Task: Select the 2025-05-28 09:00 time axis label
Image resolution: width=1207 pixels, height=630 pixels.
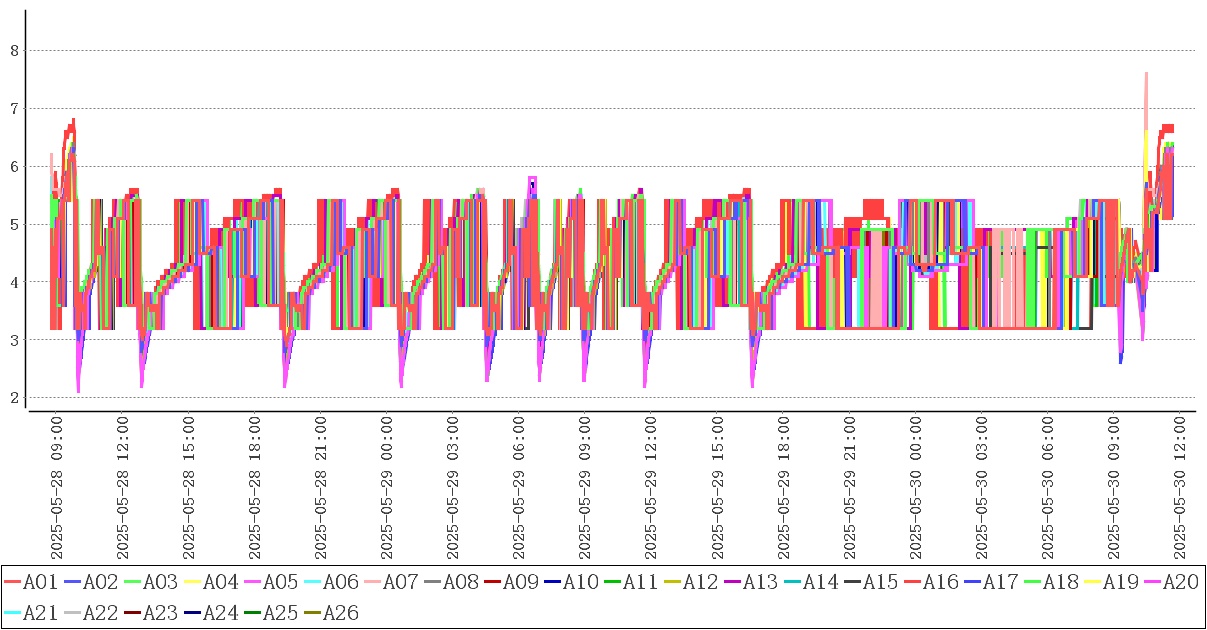Action: pos(57,489)
